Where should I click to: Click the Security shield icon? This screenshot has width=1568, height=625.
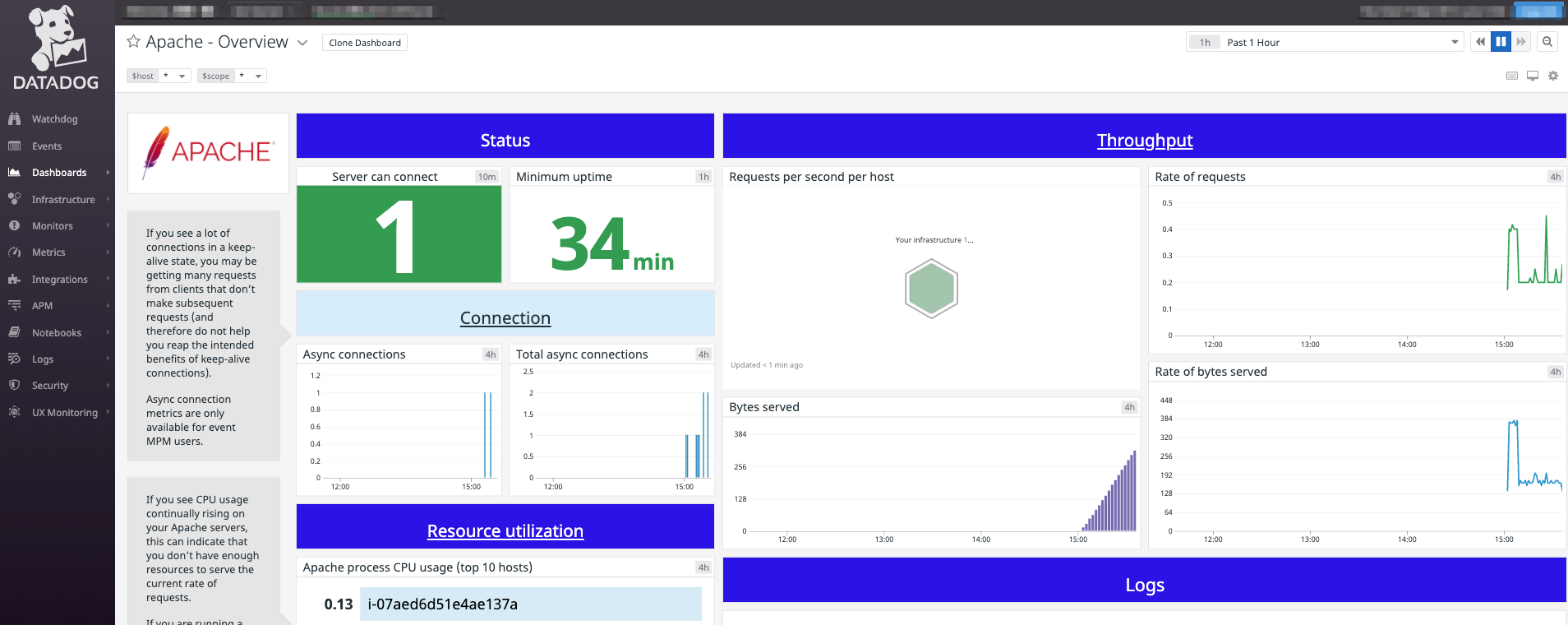[x=14, y=385]
